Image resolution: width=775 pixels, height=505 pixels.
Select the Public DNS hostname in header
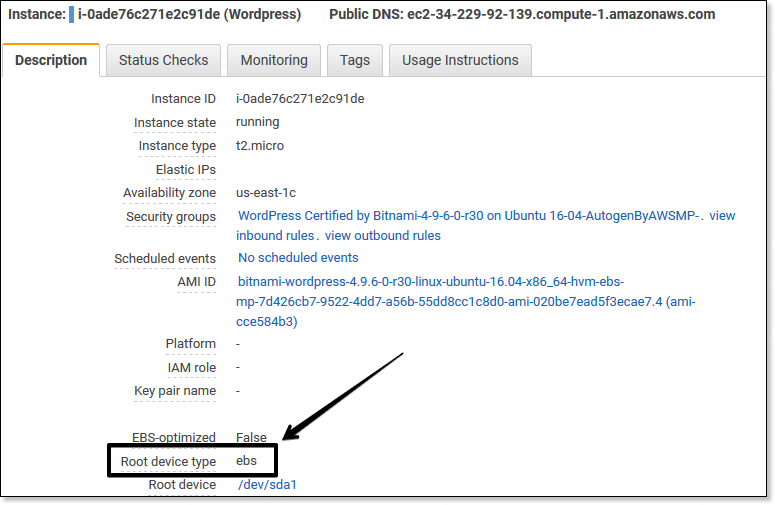[561, 14]
